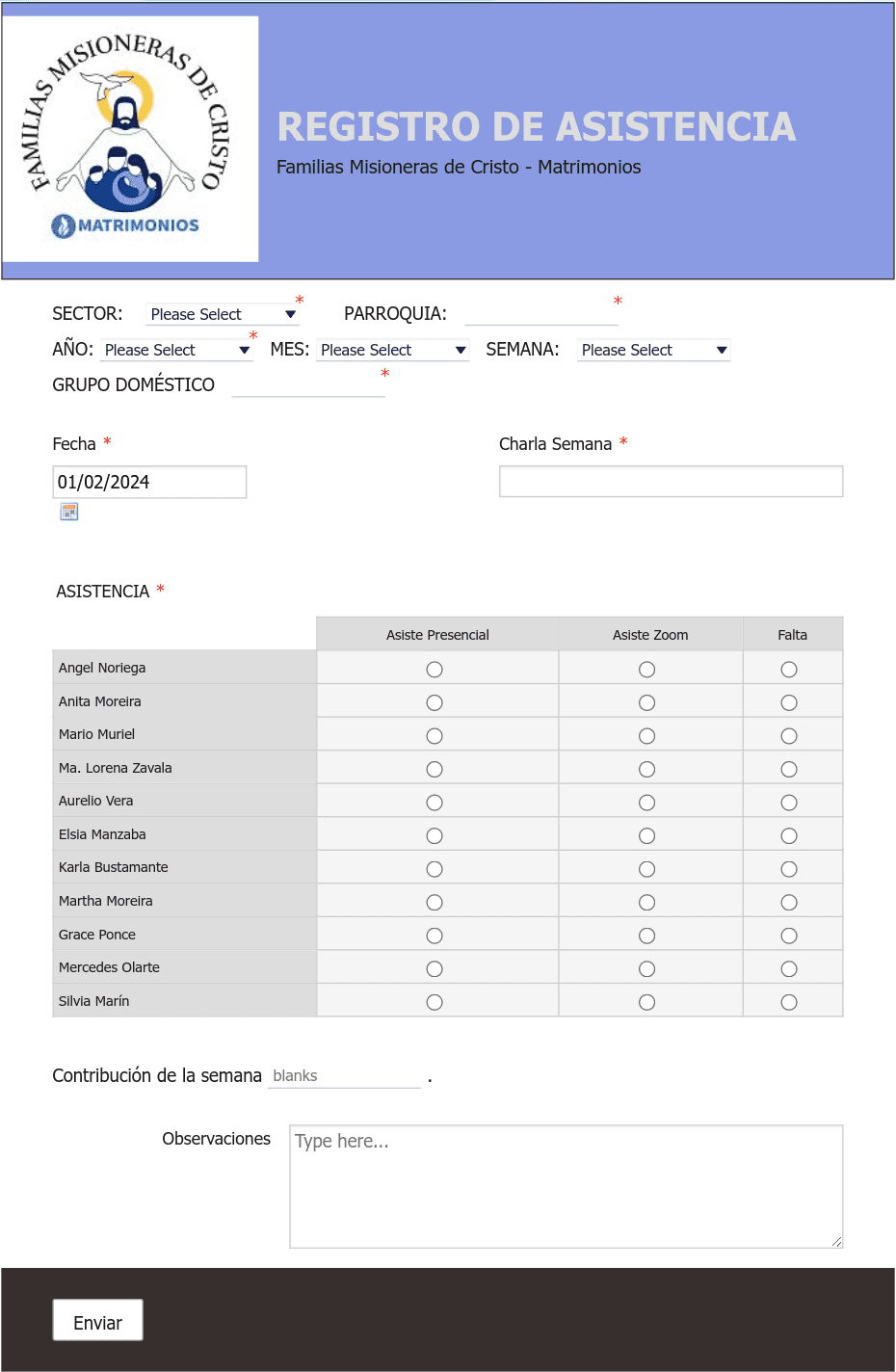Open the SECTOR dropdown

[x=223, y=314]
